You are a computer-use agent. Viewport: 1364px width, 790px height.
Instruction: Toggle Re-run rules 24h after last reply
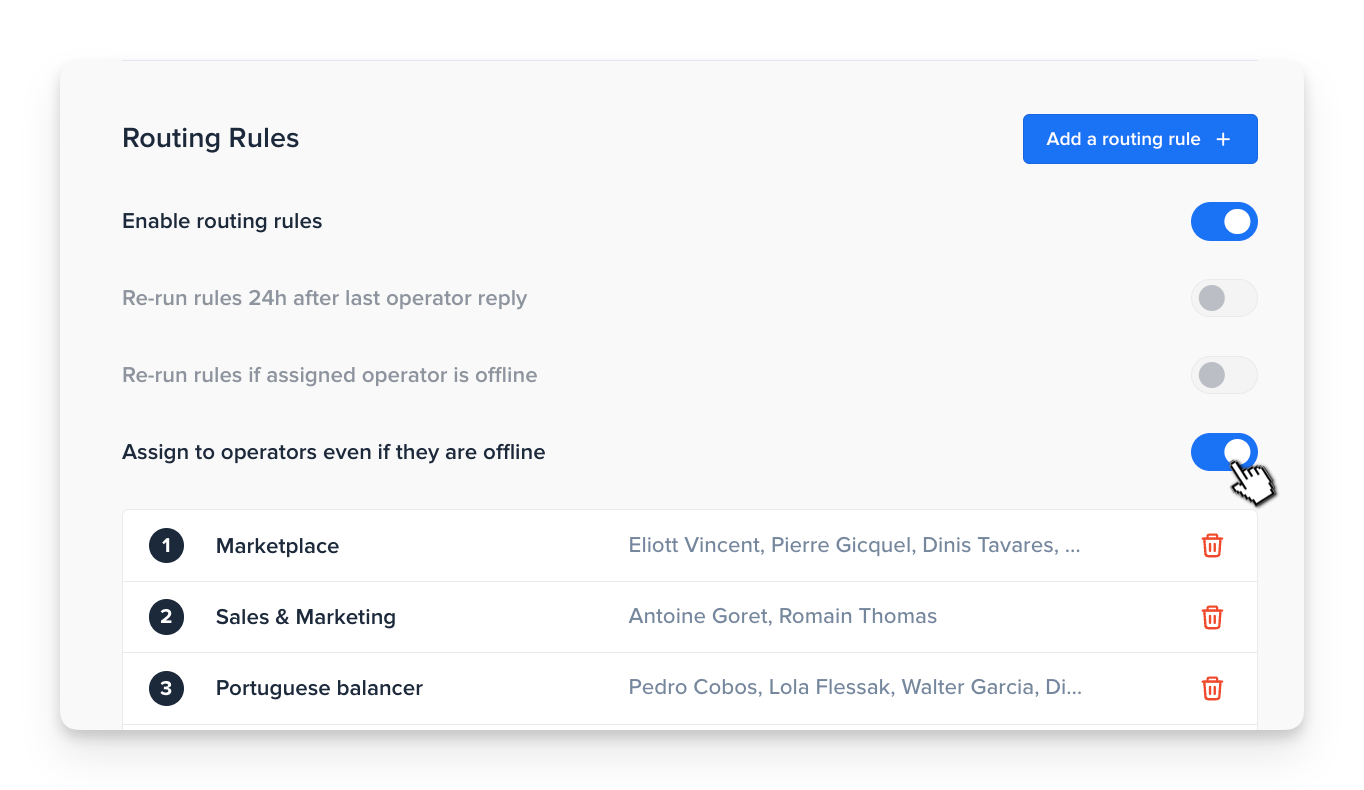point(1224,298)
